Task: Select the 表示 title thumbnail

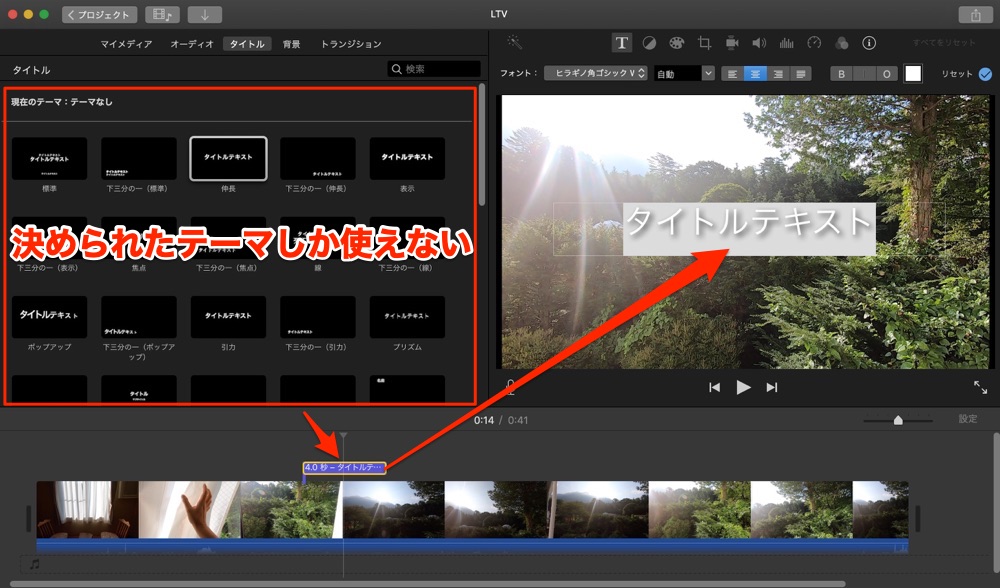Action: (407, 158)
